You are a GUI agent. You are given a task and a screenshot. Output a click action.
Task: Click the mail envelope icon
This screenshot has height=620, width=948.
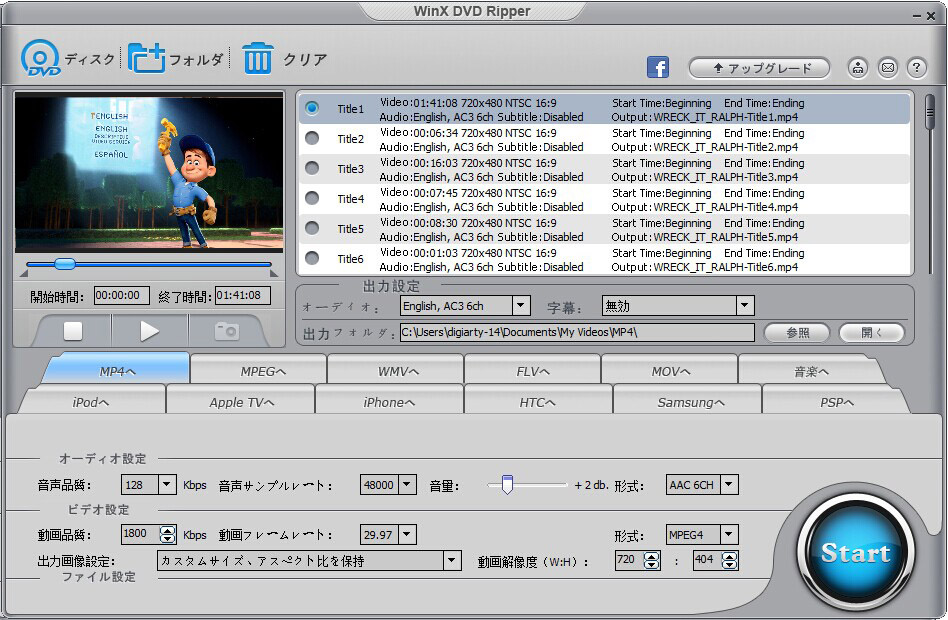tap(887, 68)
